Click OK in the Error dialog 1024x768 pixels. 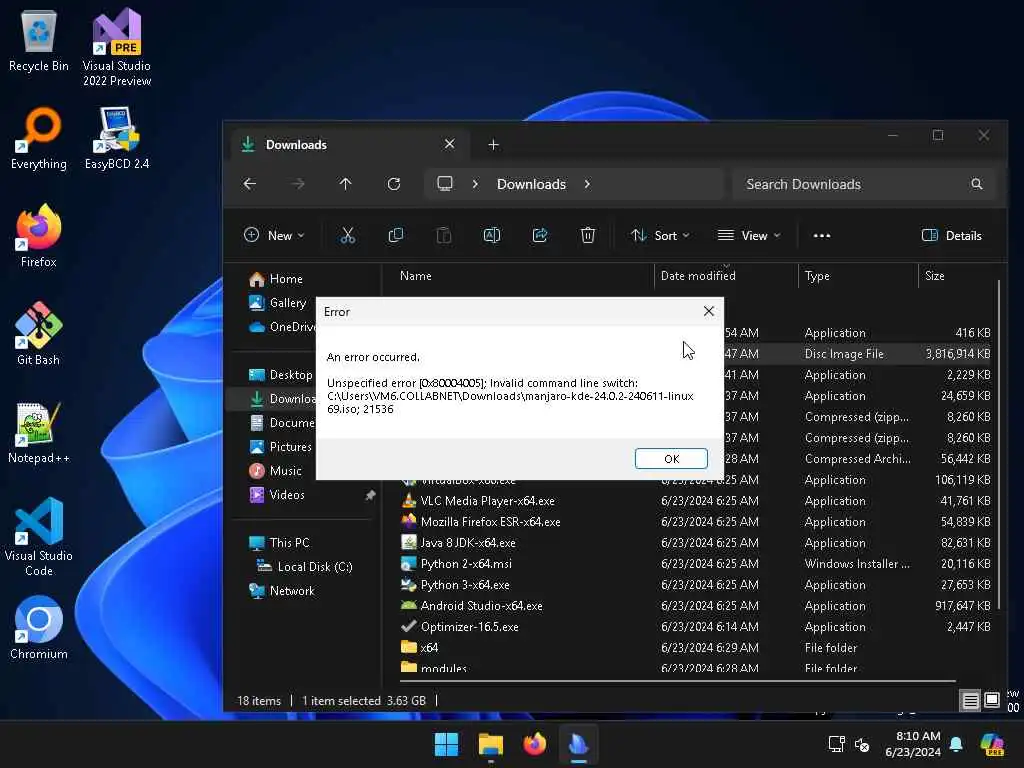pos(671,458)
